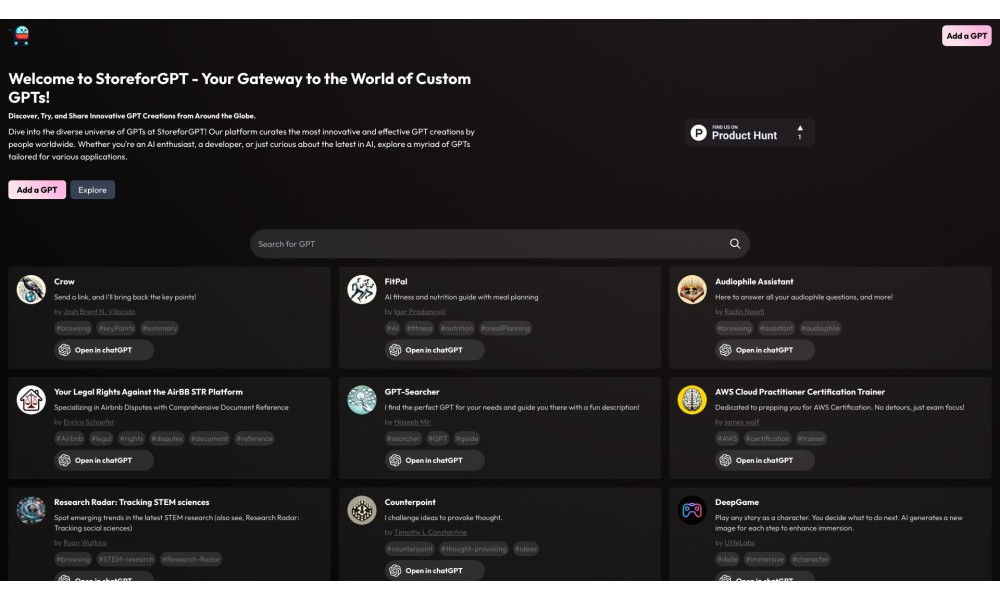Viewport: 1000px width, 600px height.
Task: Click the header Add a GPT button
Action: coord(966,36)
